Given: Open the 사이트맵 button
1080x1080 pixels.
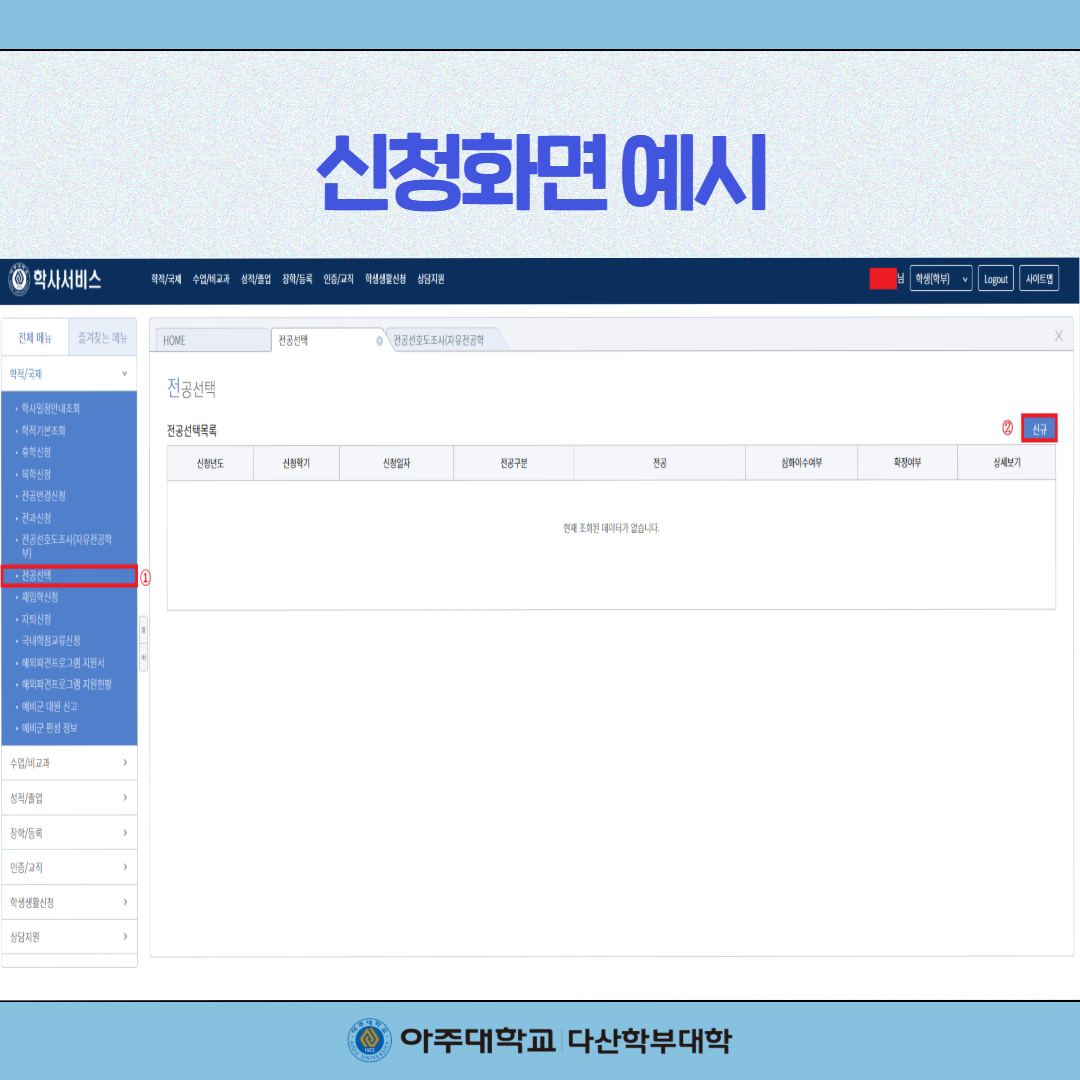Looking at the screenshot, I should tap(1039, 279).
